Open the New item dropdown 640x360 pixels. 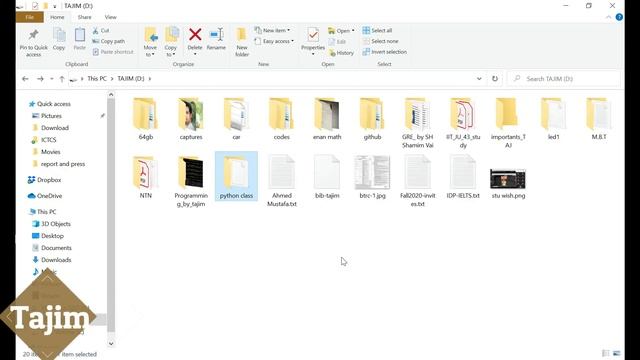tap(272, 30)
